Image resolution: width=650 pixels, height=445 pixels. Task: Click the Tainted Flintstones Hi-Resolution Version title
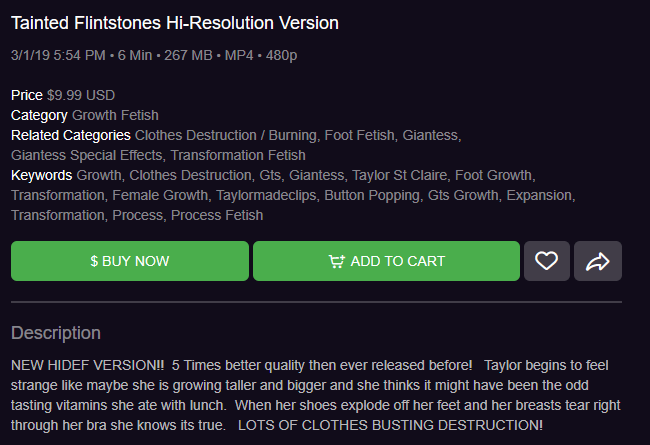[175, 23]
